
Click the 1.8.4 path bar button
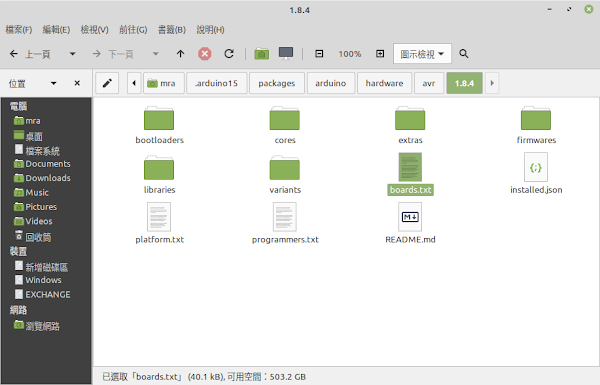tap(464, 83)
